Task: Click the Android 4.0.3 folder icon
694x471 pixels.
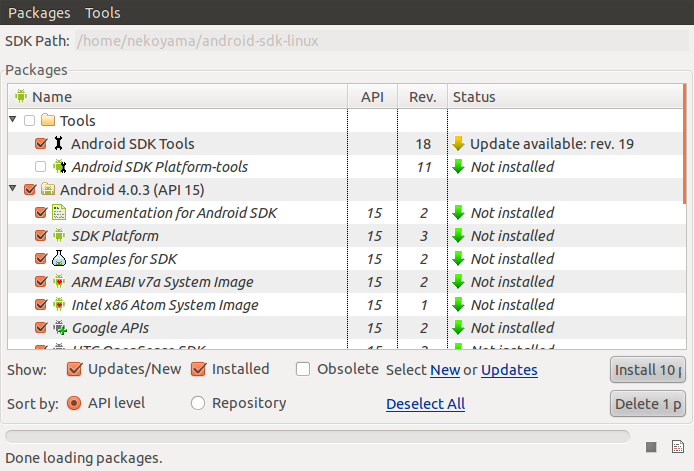Action: [x=48, y=190]
